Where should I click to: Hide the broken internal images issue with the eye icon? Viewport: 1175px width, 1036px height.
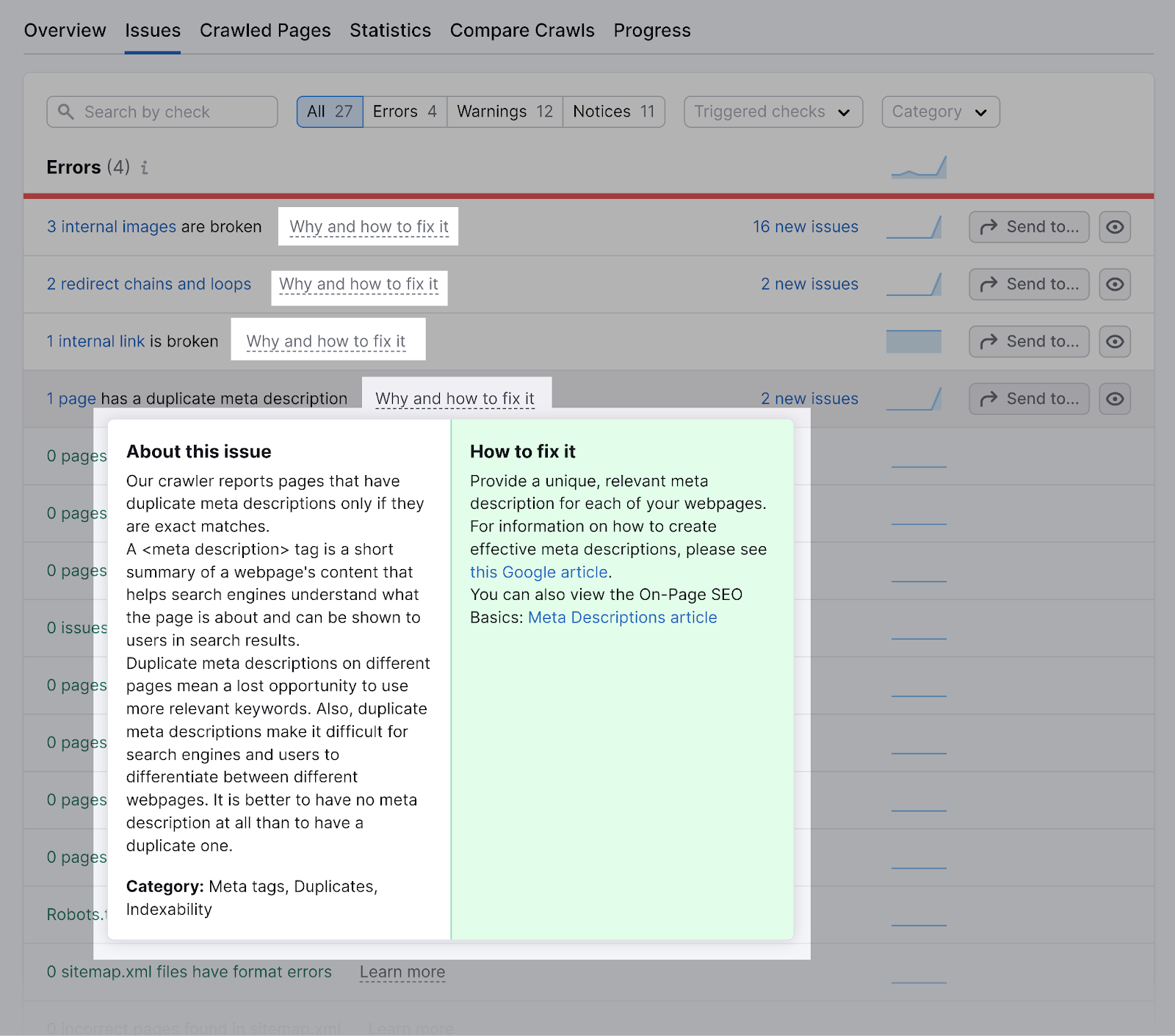(x=1115, y=227)
